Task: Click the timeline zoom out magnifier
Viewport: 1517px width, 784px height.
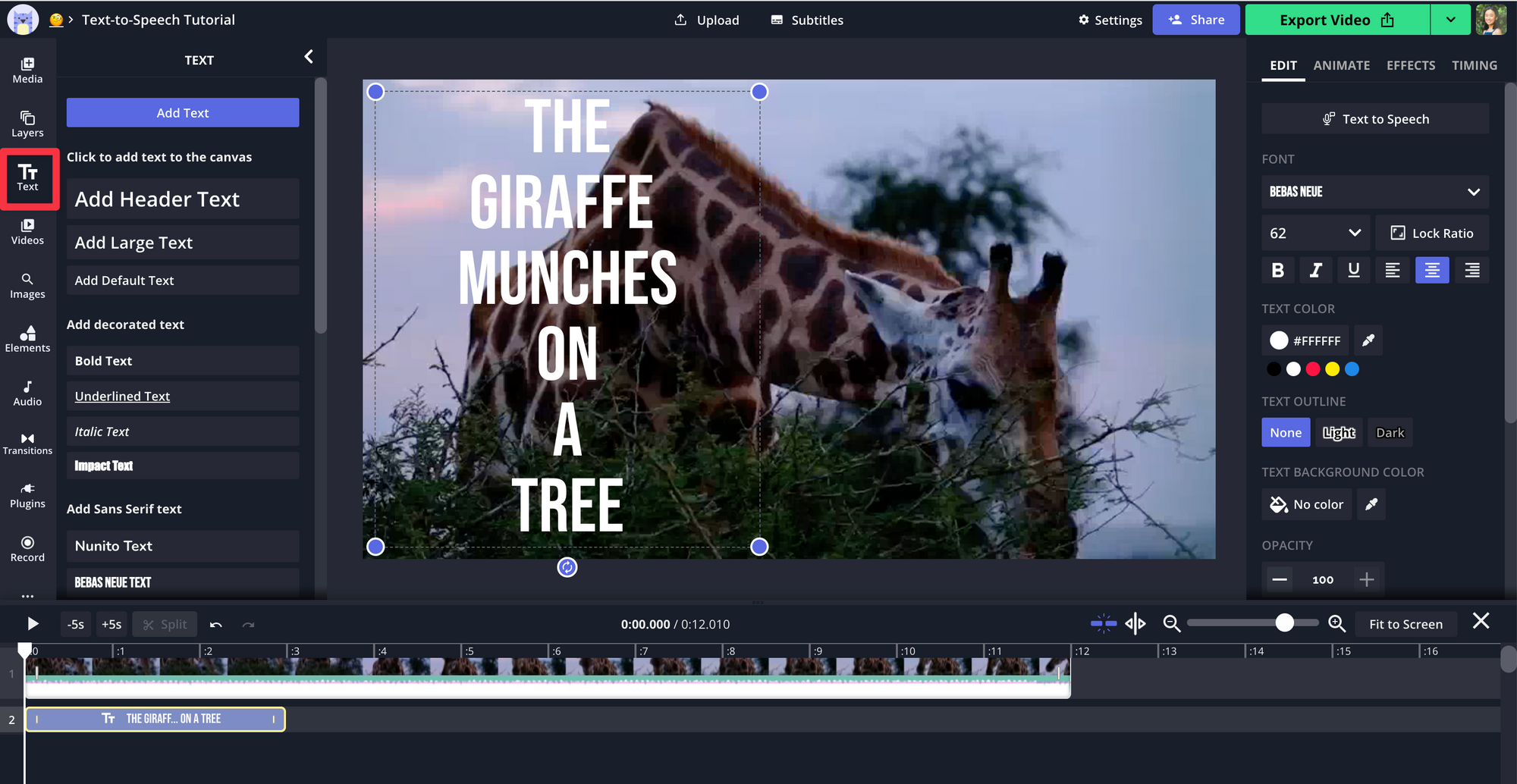Action: (1172, 623)
